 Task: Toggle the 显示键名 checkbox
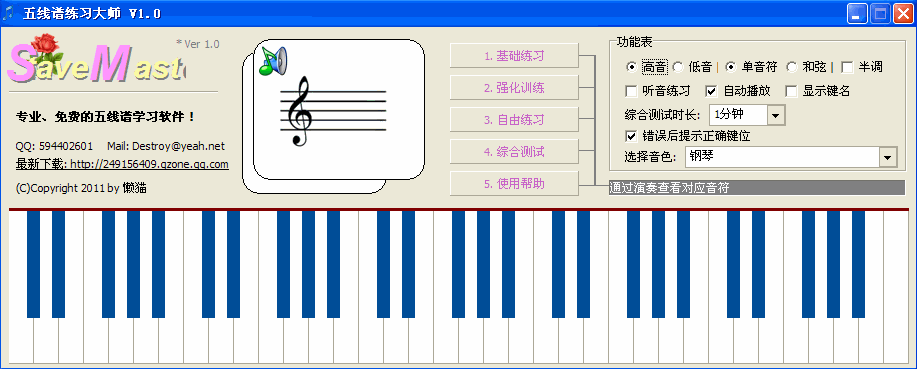pos(791,91)
